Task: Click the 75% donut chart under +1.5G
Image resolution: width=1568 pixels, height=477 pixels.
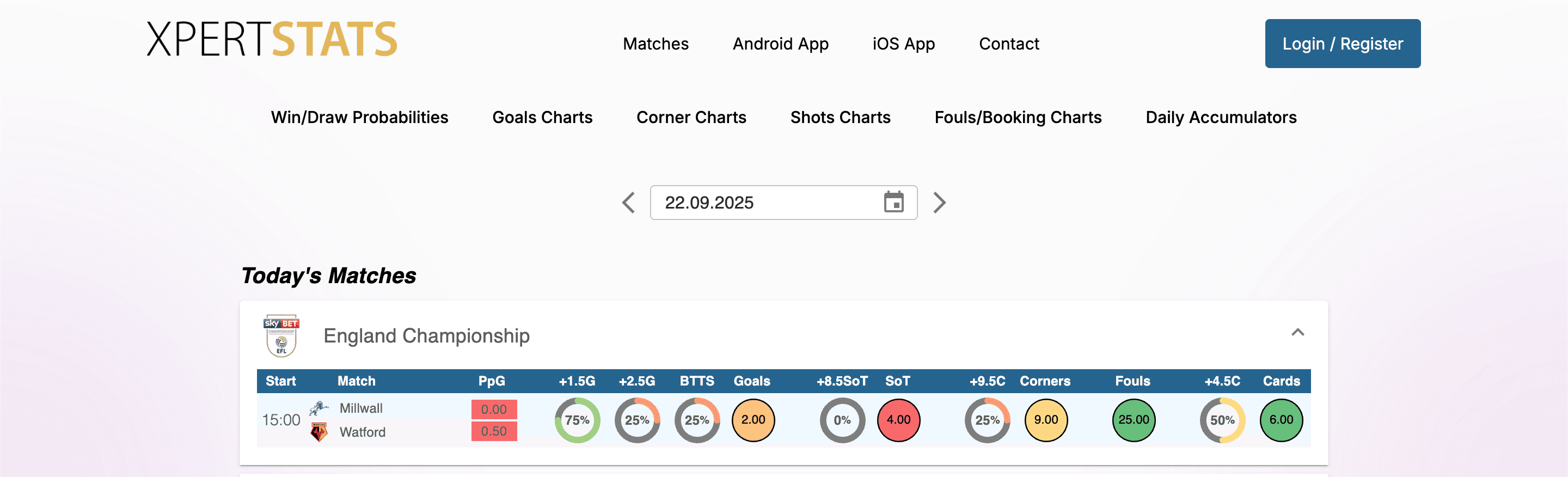Action: coord(577,419)
